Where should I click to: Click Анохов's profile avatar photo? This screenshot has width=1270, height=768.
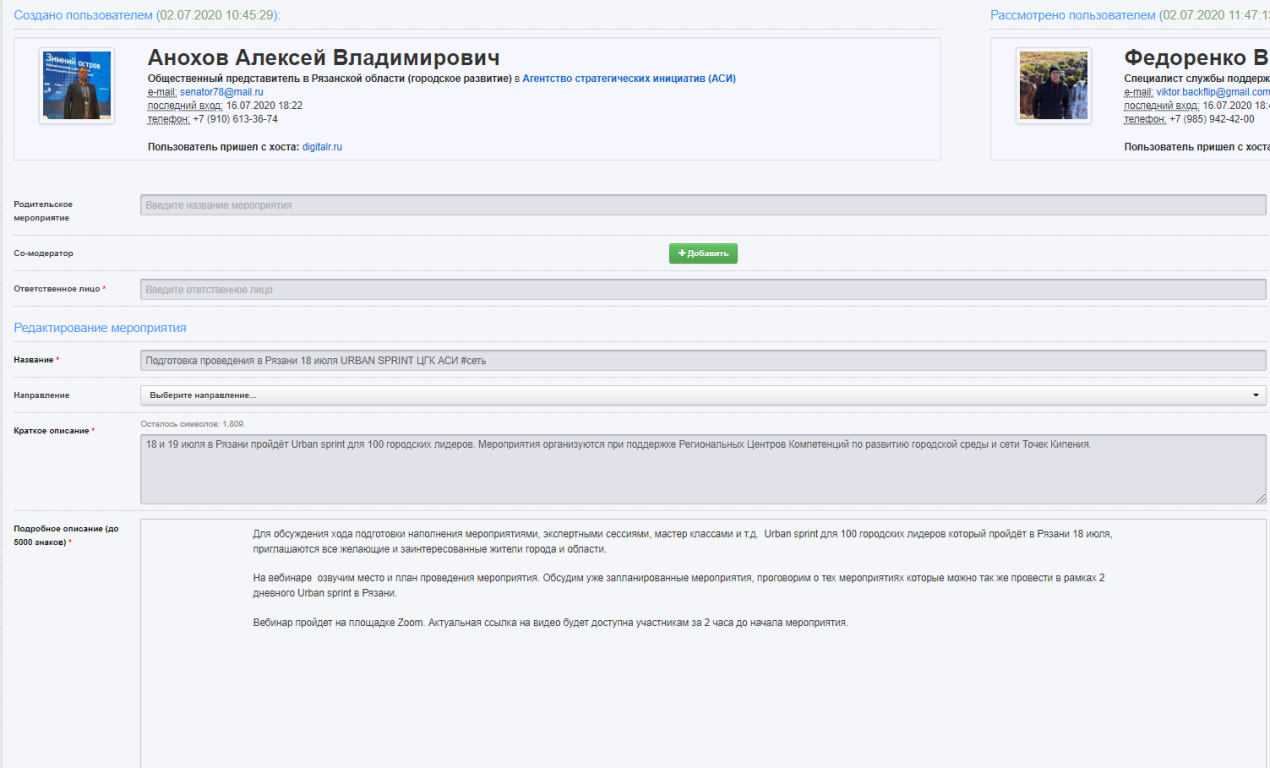[76, 85]
